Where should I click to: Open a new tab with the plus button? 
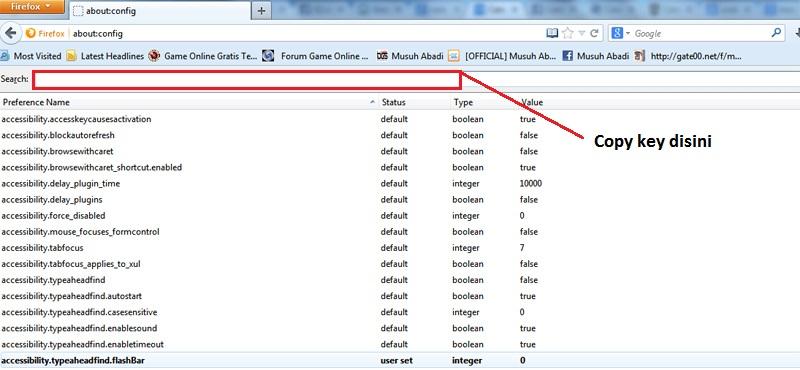click(x=261, y=11)
